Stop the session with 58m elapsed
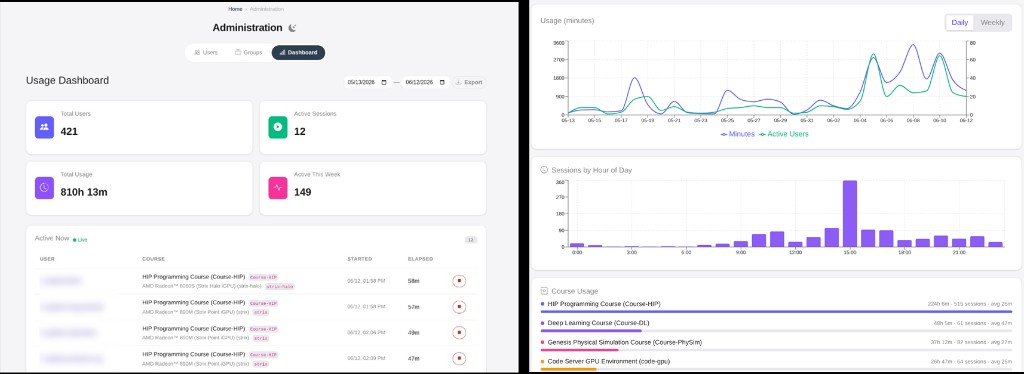The height and width of the screenshot is (374, 1024). [x=459, y=281]
